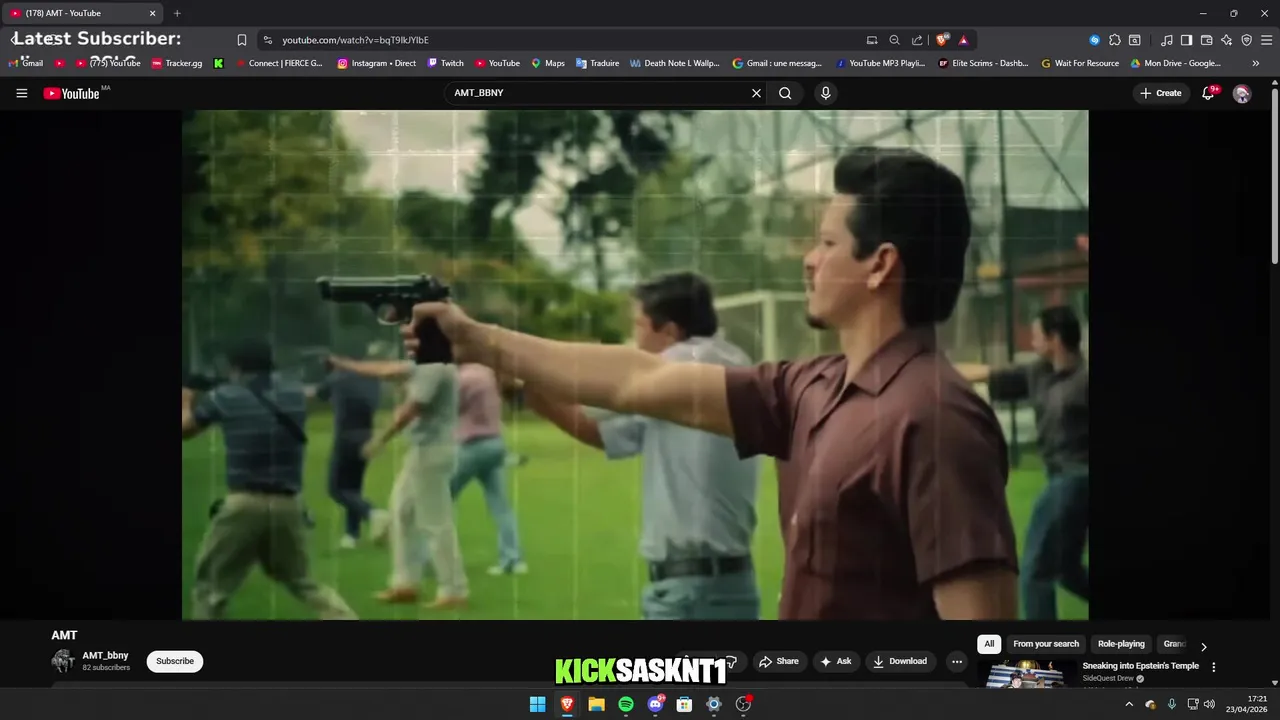Open the YouTube hamburger guide menu
Image resolution: width=1280 pixels, height=720 pixels.
pyautogui.click(x=22, y=93)
